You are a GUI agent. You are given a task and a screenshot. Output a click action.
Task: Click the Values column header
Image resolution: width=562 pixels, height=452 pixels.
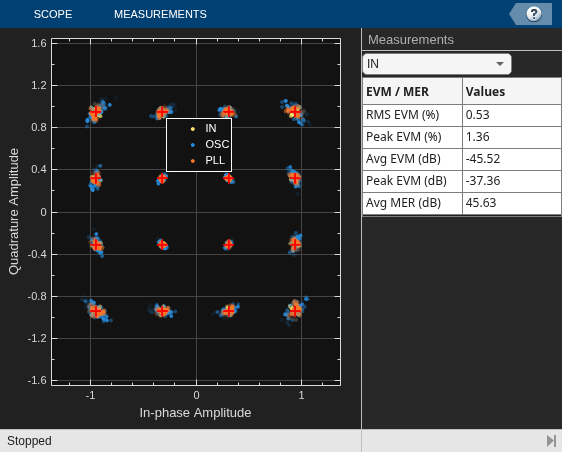tap(511, 91)
